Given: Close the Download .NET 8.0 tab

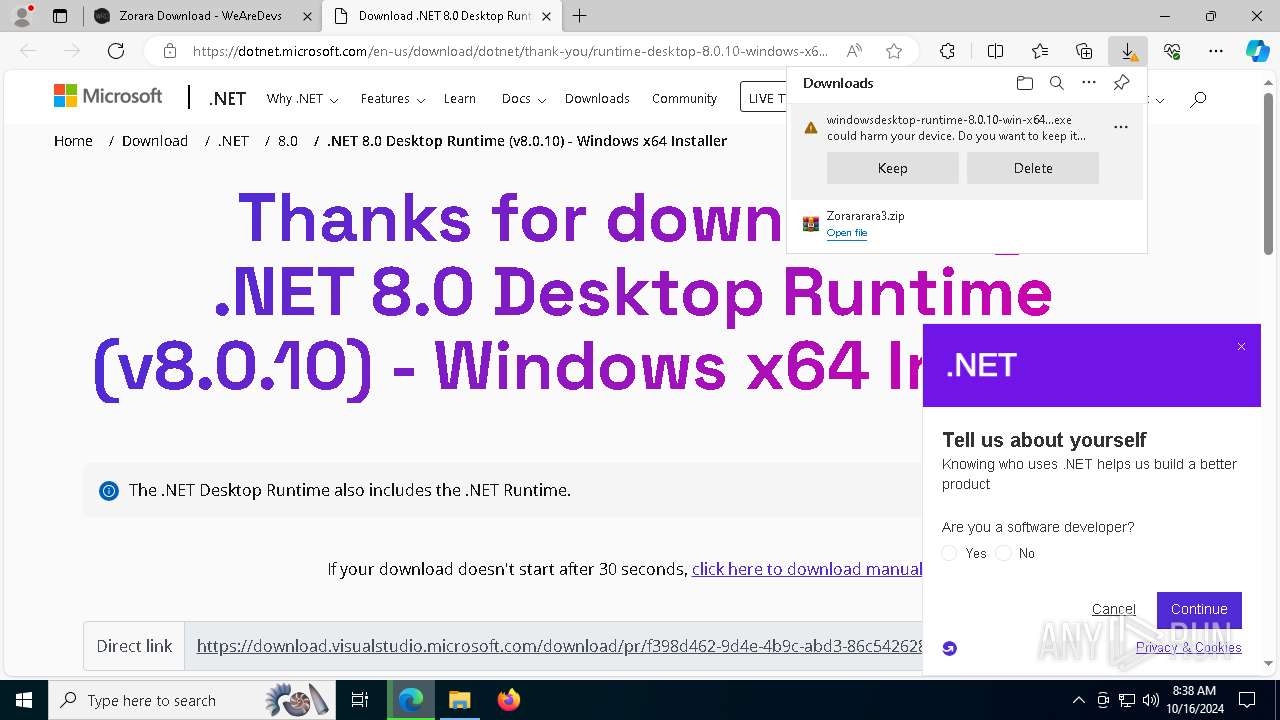Looking at the screenshot, I should click(546, 16).
